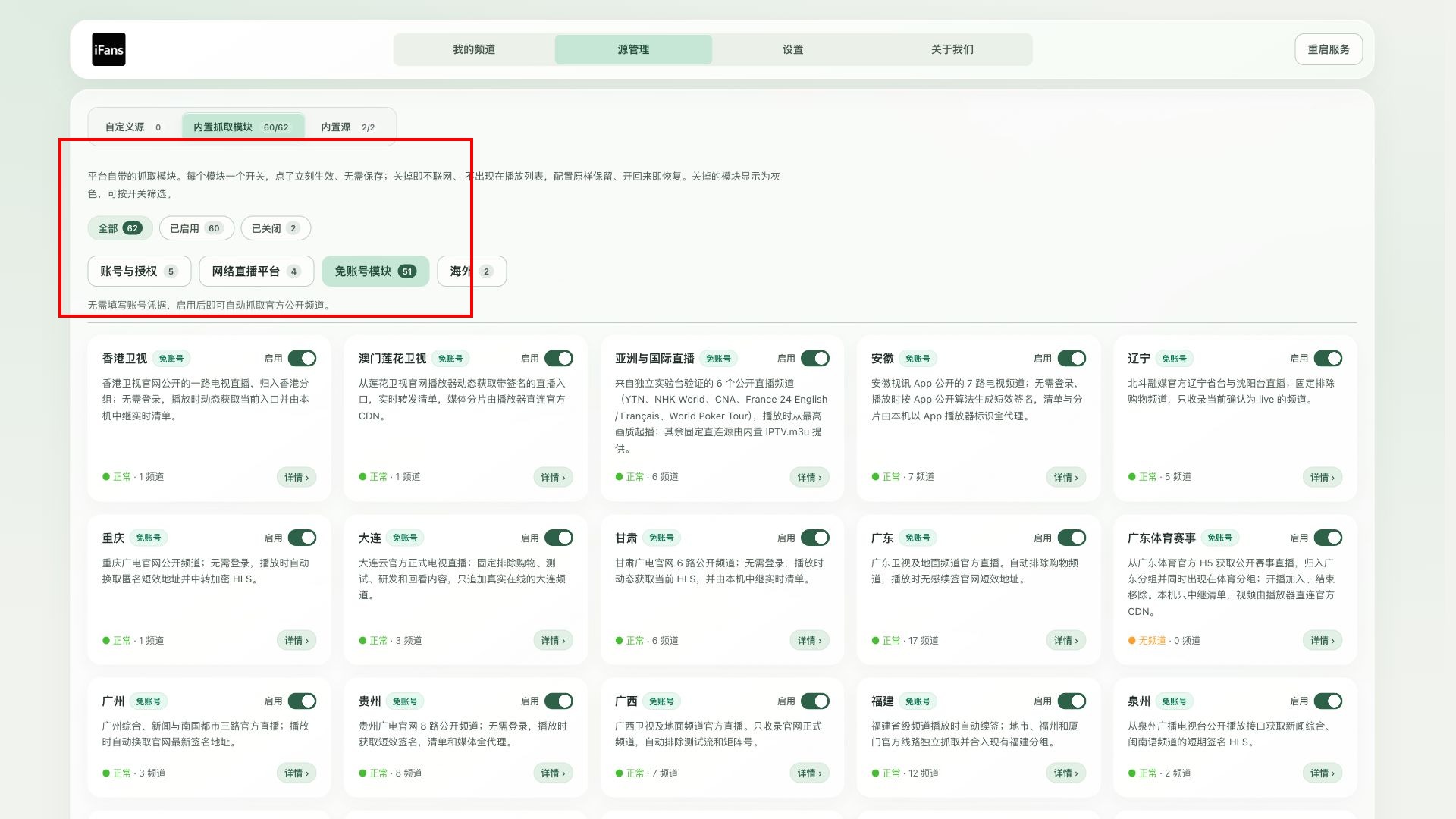The height and width of the screenshot is (819, 1456).
Task: Choose the 网络直播平台 category chip
Action: click(256, 271)
